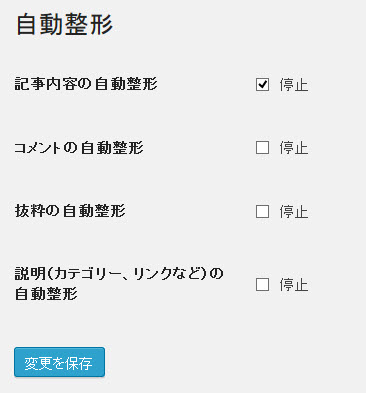Viewport: 366px width, 393px height.
Task: Click the 停止 label beside 記事内容の自動整形
Action: pyautogui.click(x=294, y=85)
